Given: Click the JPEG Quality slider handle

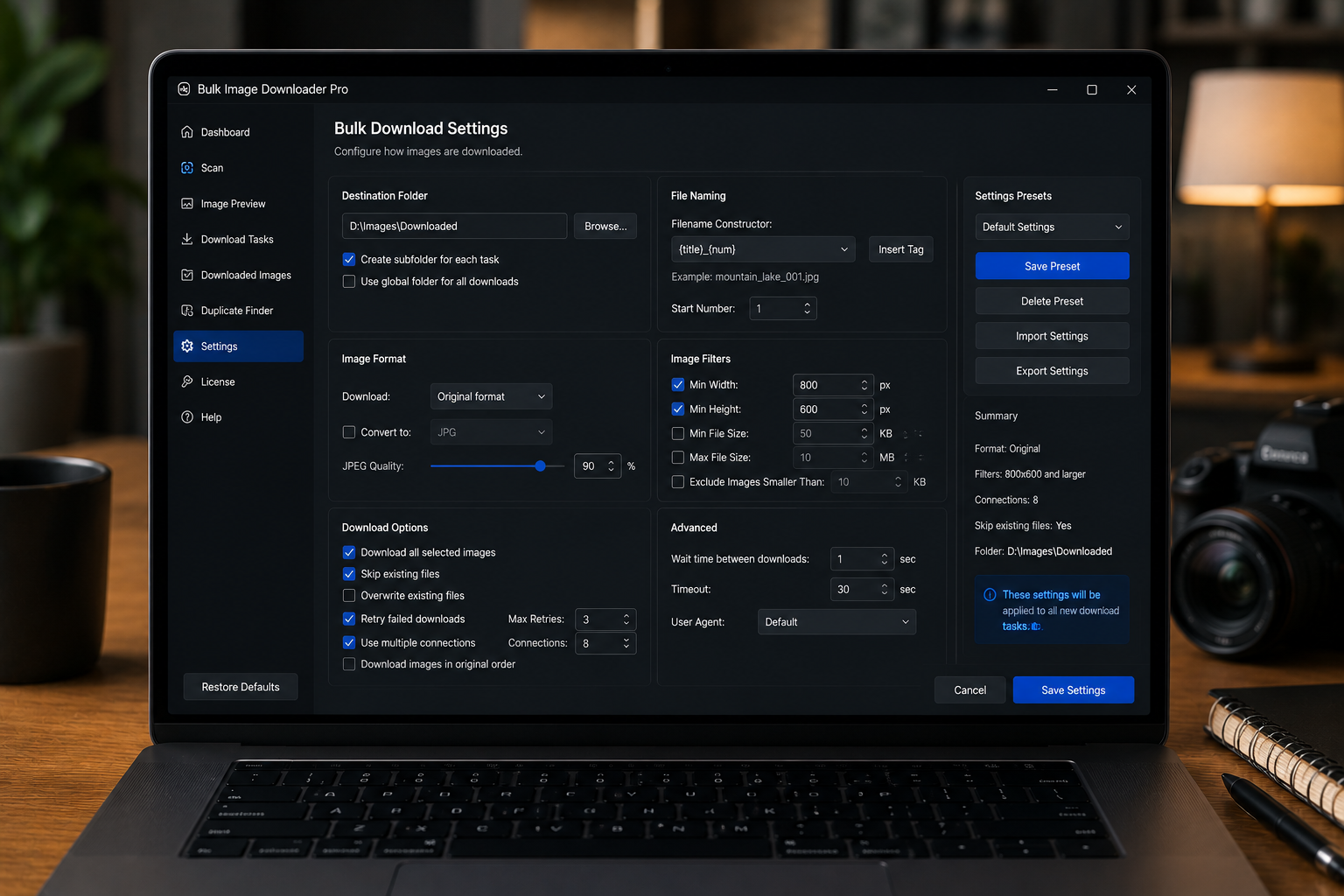Looking at the screenshot, I should coord(541,466).
